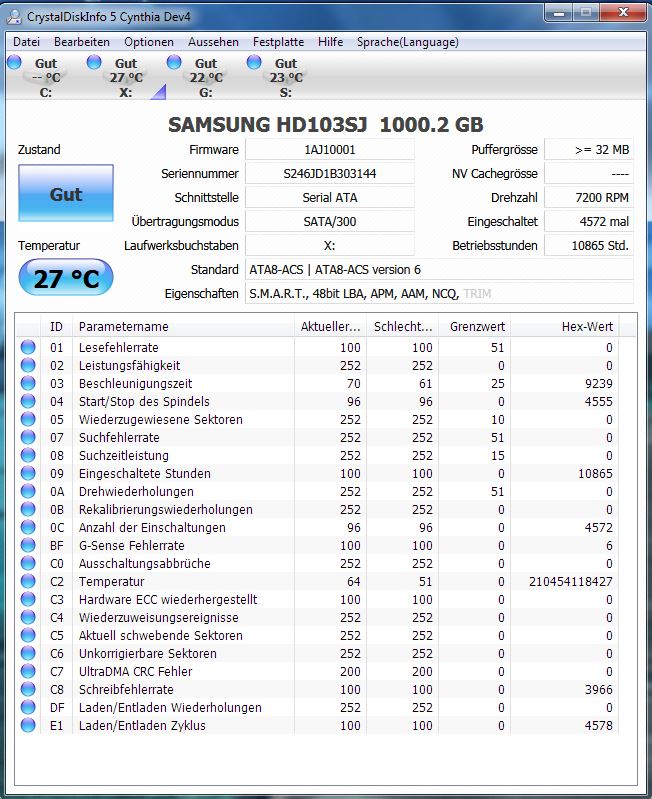Viewport: 652px width, 799px height.
Task: Click the NV Cachegrösse value field
Action: click(589, 173)
